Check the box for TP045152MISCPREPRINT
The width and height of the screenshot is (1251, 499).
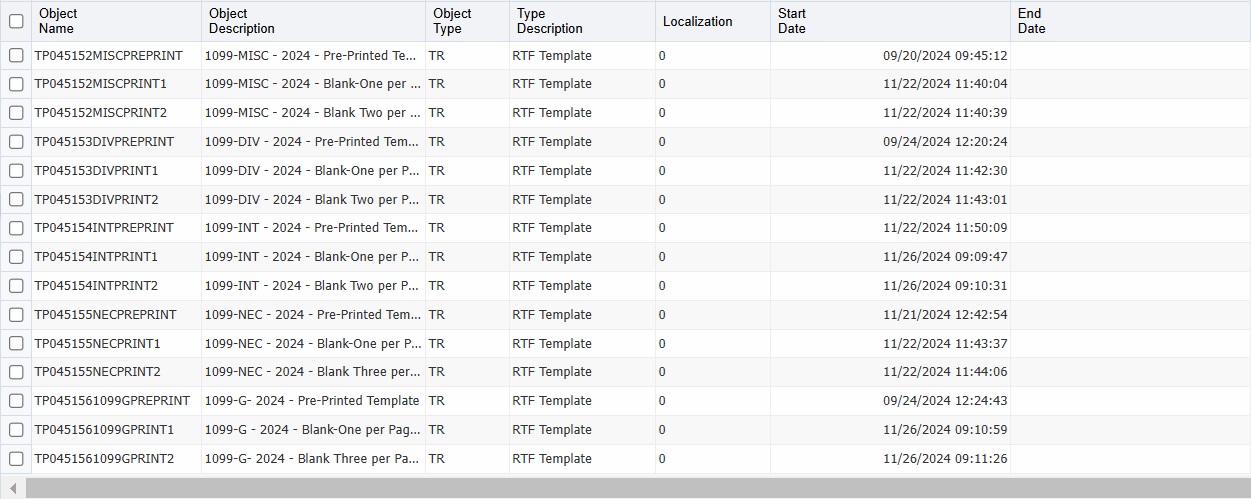pos(16,56)
